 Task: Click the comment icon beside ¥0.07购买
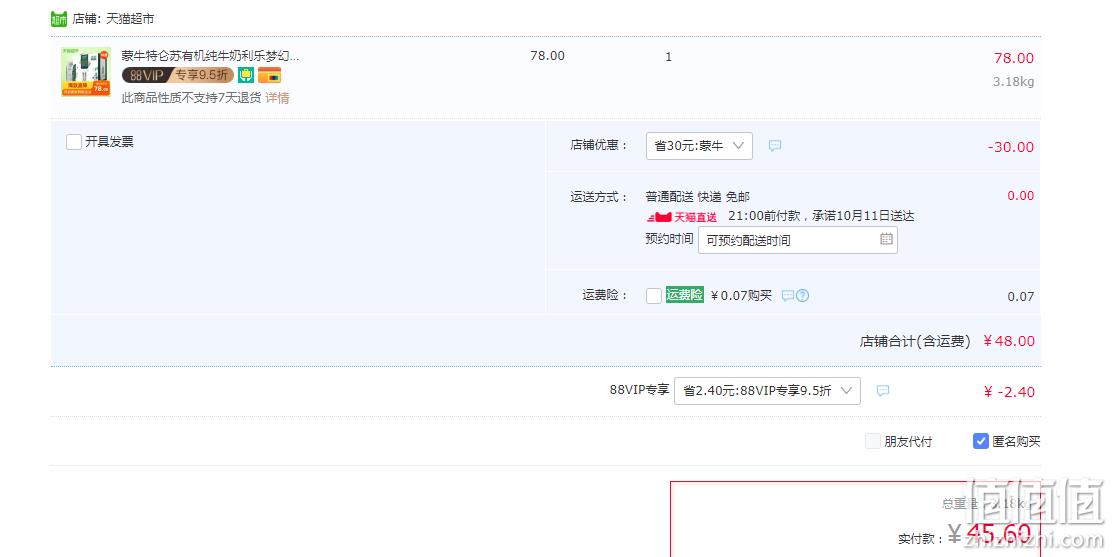(787, 295)
